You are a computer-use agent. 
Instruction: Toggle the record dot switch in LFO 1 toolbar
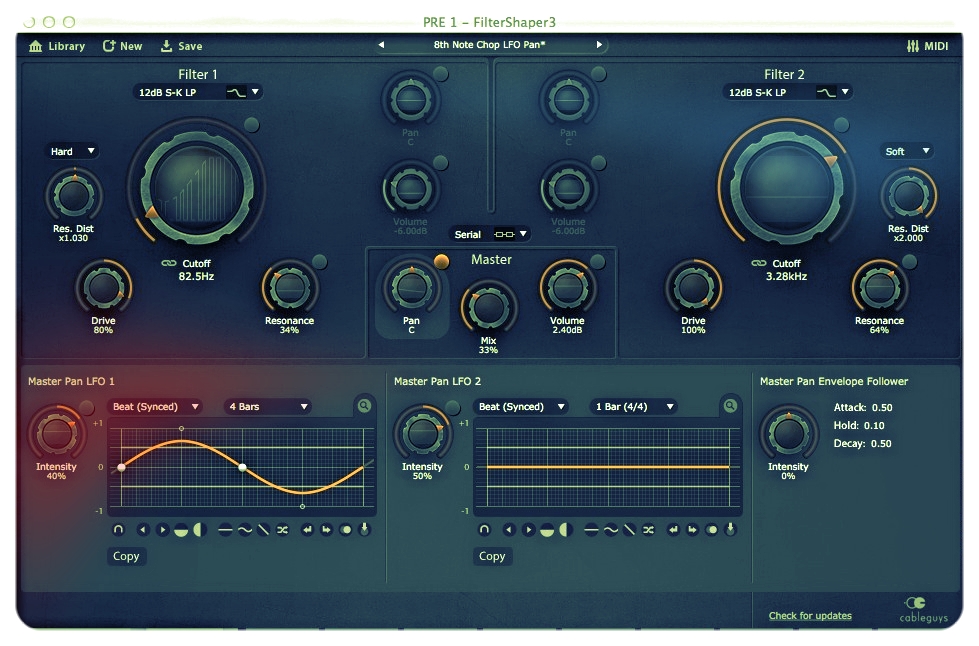345,530
